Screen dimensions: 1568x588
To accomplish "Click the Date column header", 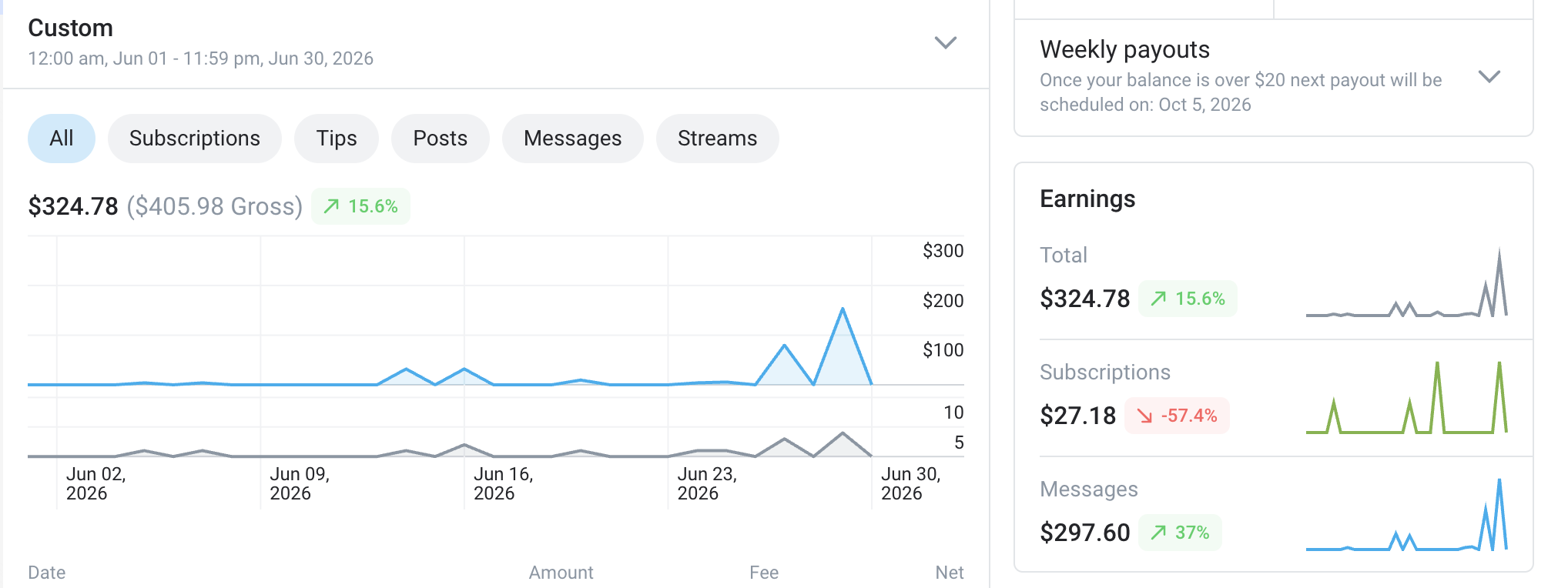I will (x=47, y=573).
